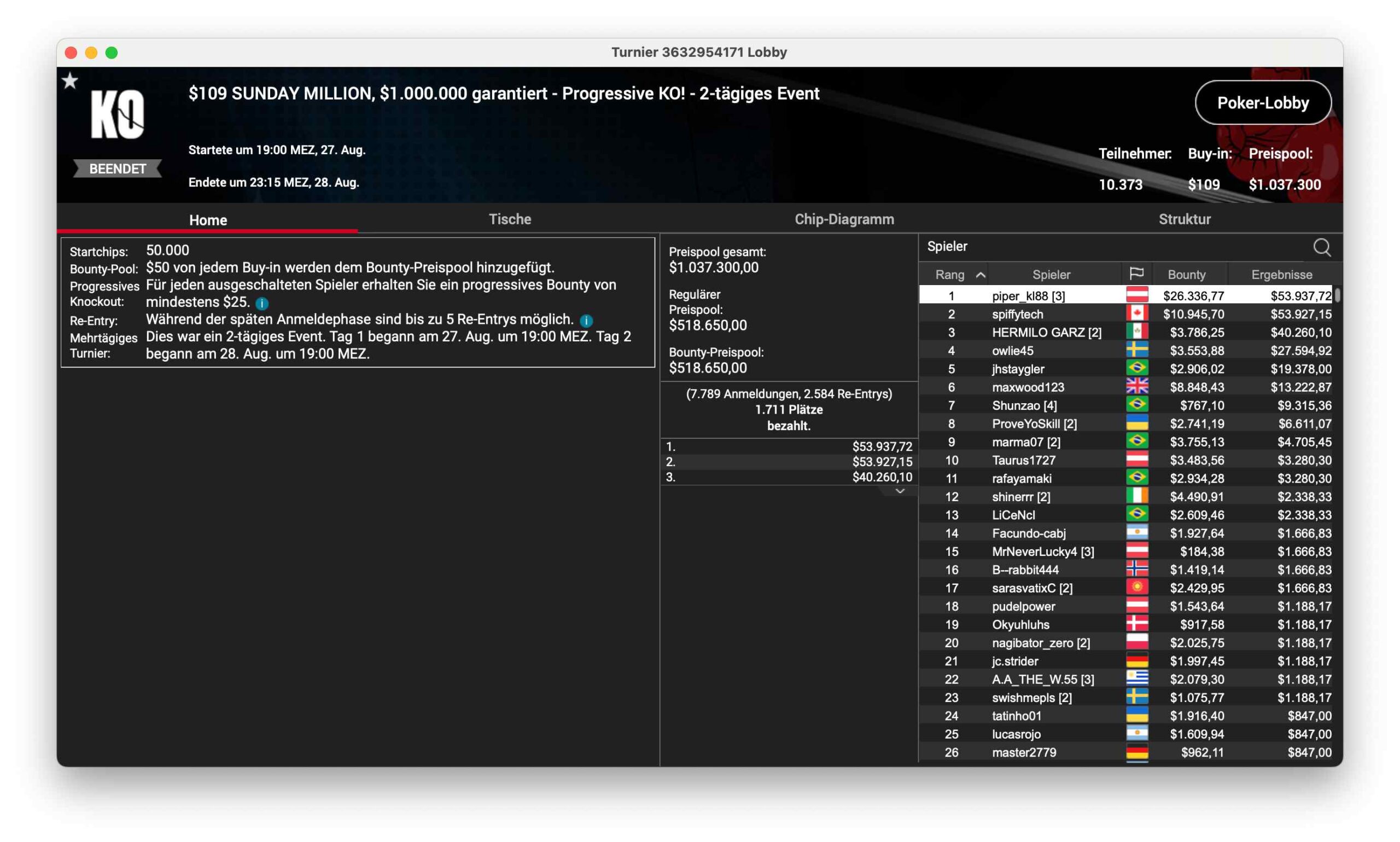1400x842 pixels.
Task: Select player spiffytech in the list
Action: [1017, 313]
